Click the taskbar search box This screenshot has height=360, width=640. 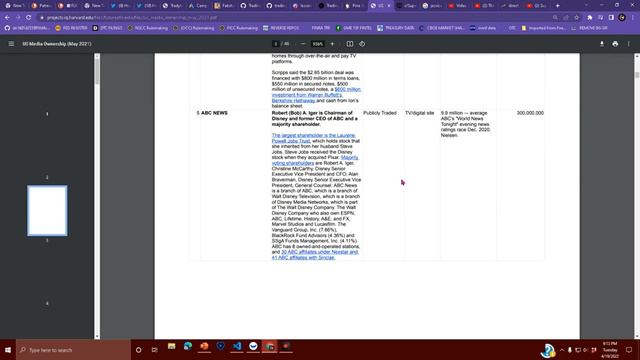[73, 350]
